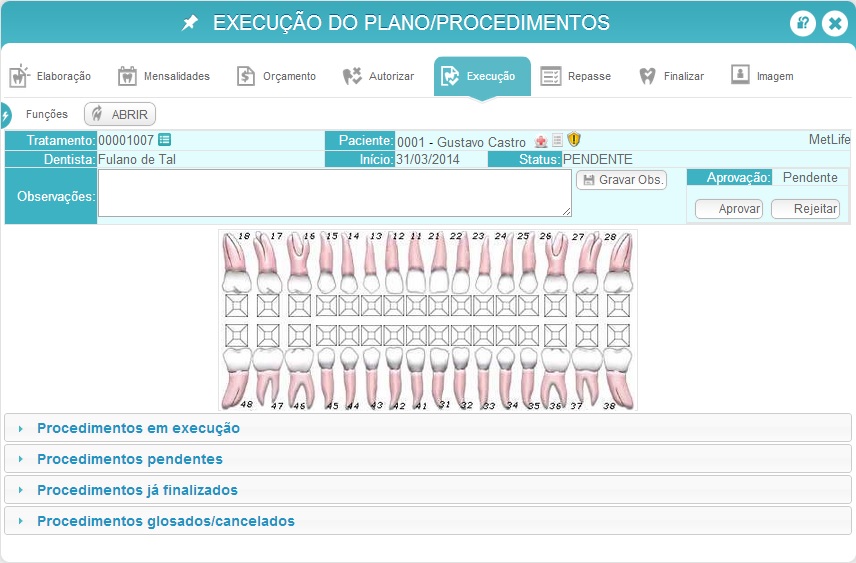
Task: Select lower tooth 31 in odontogram
Action: tap(439, 379)
